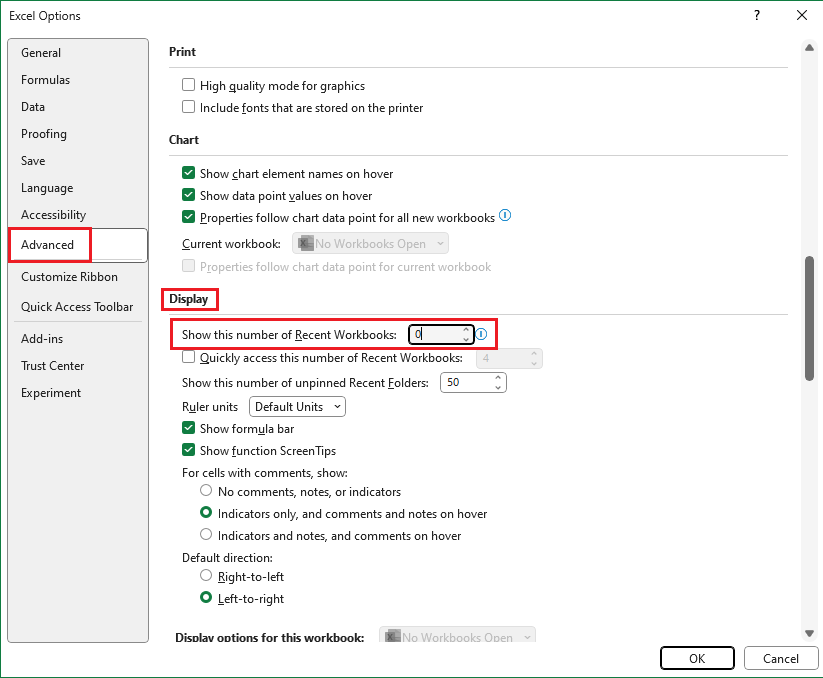
Task: Click the info icon next to Recent Workbooks spinner
Action: click(x=481, y=334)
